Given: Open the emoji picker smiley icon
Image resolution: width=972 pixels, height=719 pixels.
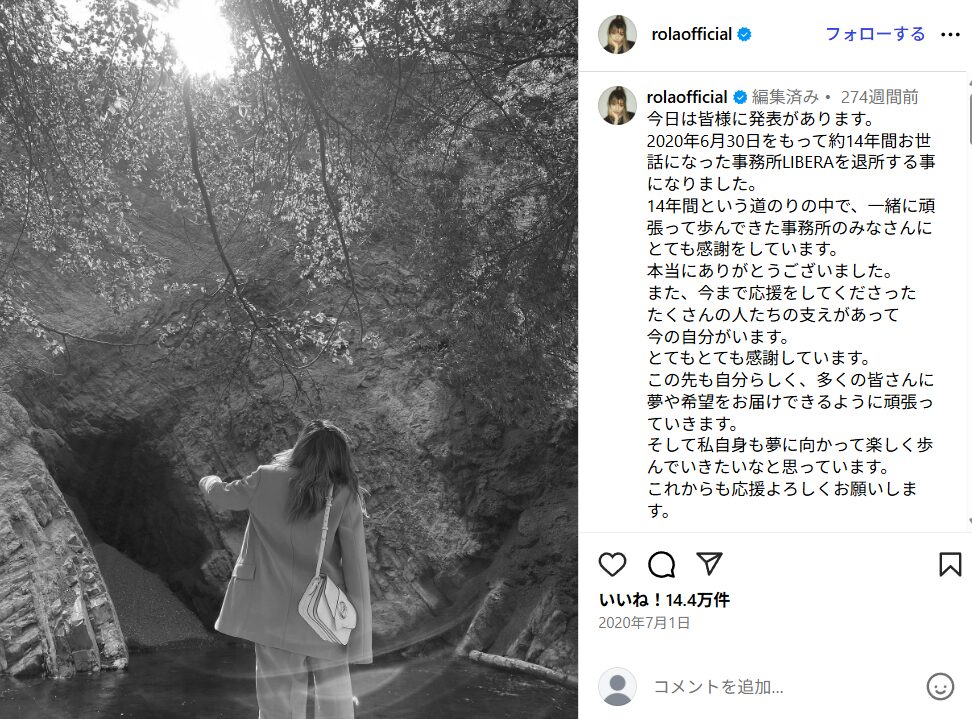Looking at the screenshot, I should 940,687.
